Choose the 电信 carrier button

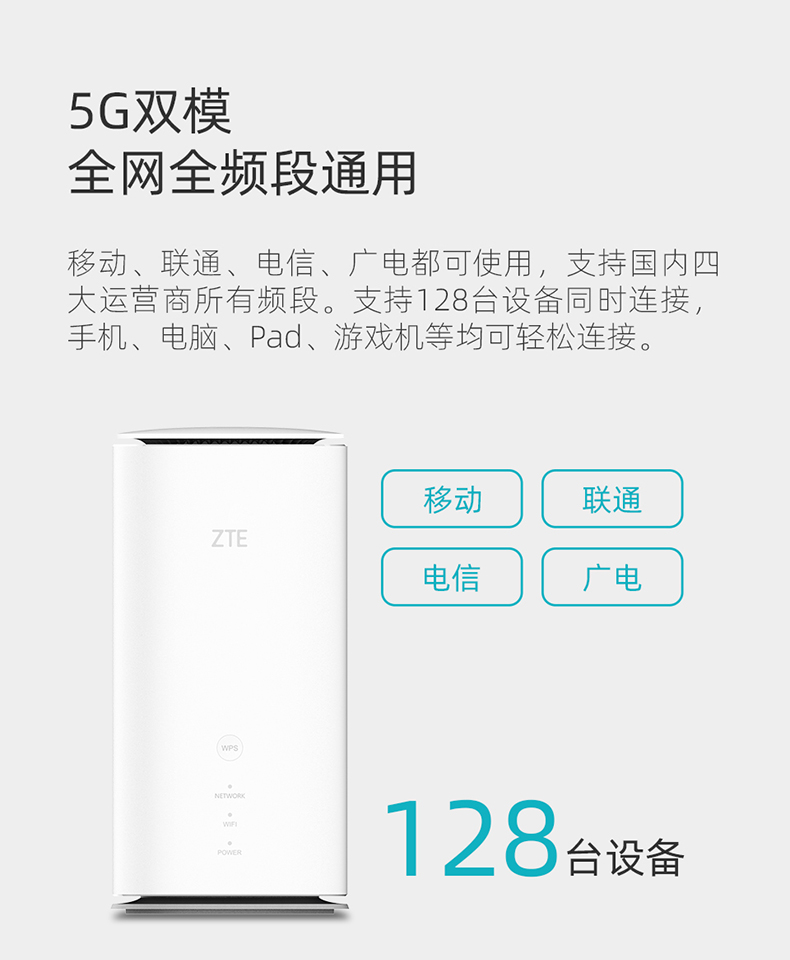(452, 577)
